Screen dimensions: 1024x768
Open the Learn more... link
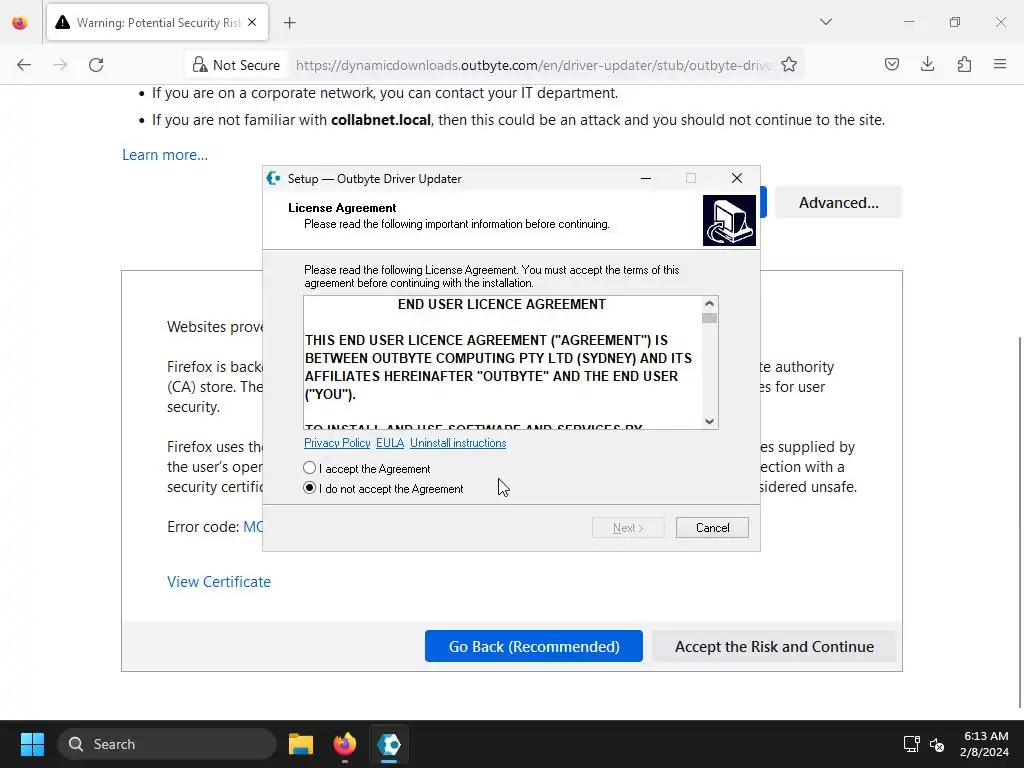[x=165, y=155]
